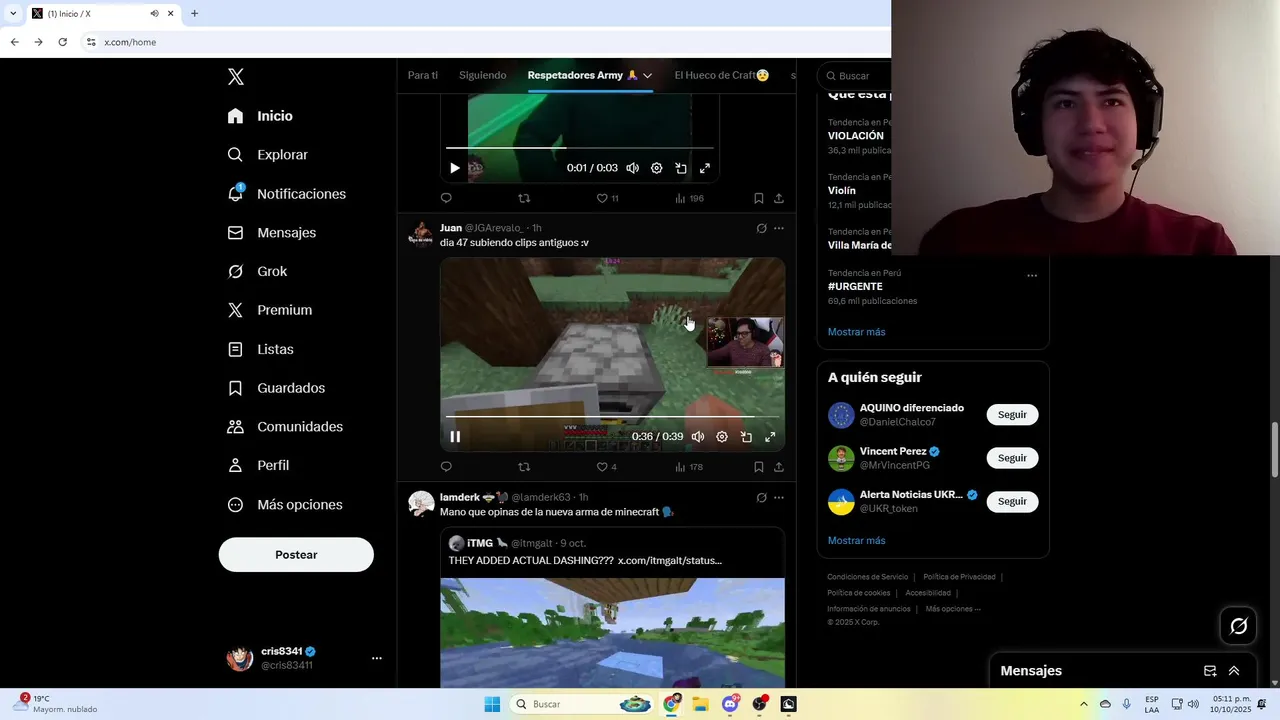Click the Guardados bookmark icon in the sidebar

click(x=235, y=388)
